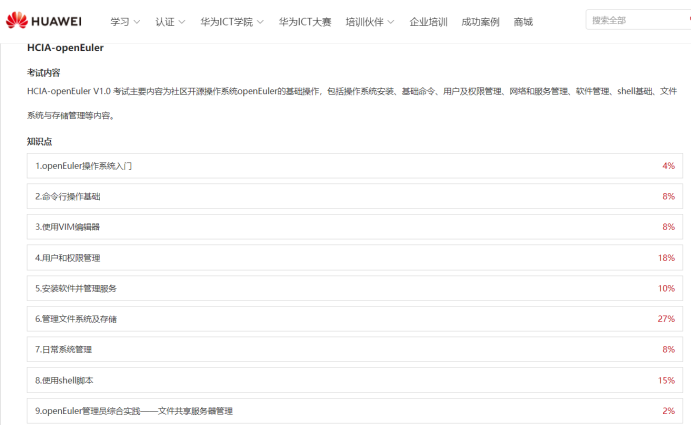Select the HCIA-openEuler heading
This screenshot has height=426, width=691.
point(65,48)
